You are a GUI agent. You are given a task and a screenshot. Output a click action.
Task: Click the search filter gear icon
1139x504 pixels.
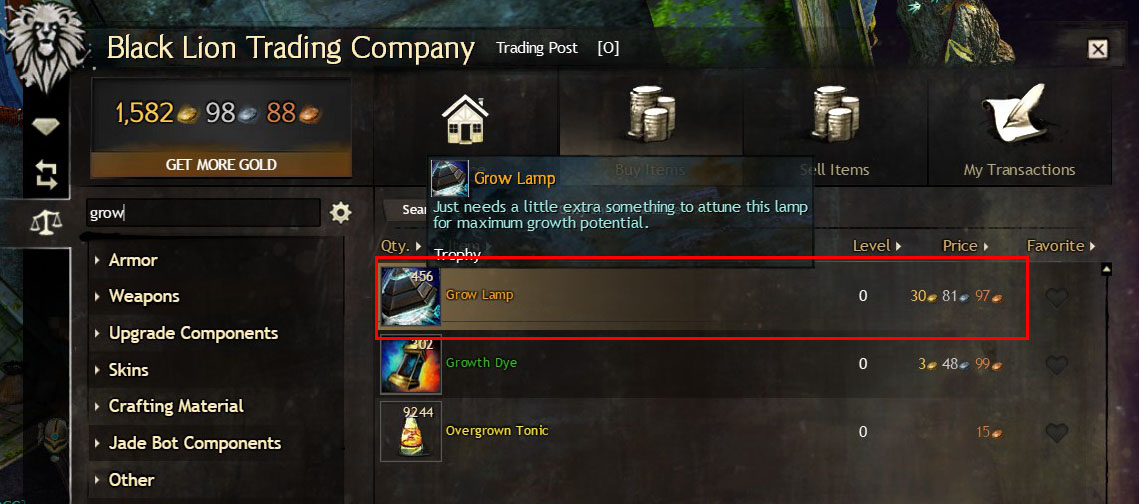(340, 213)
